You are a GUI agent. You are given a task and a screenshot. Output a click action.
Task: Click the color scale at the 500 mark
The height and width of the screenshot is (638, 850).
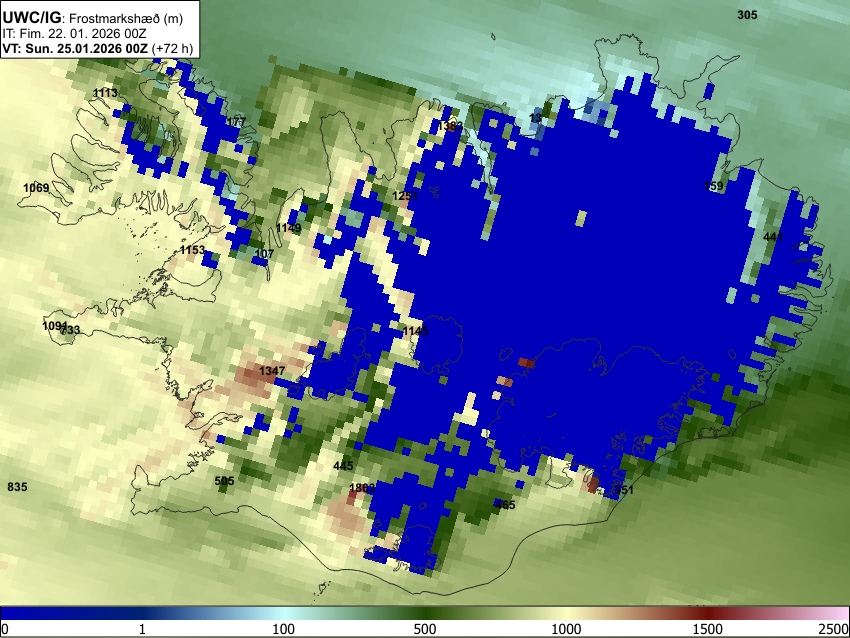[425, 613]
